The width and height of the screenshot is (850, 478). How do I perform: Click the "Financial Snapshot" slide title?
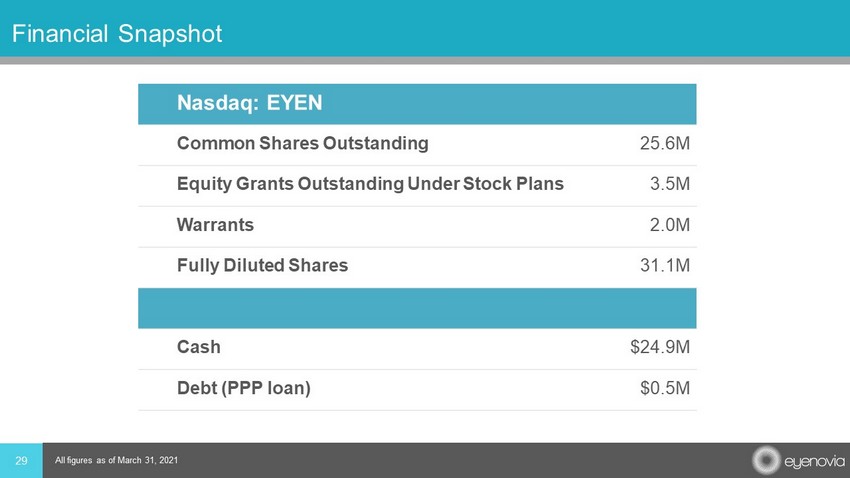click(117, 34)
